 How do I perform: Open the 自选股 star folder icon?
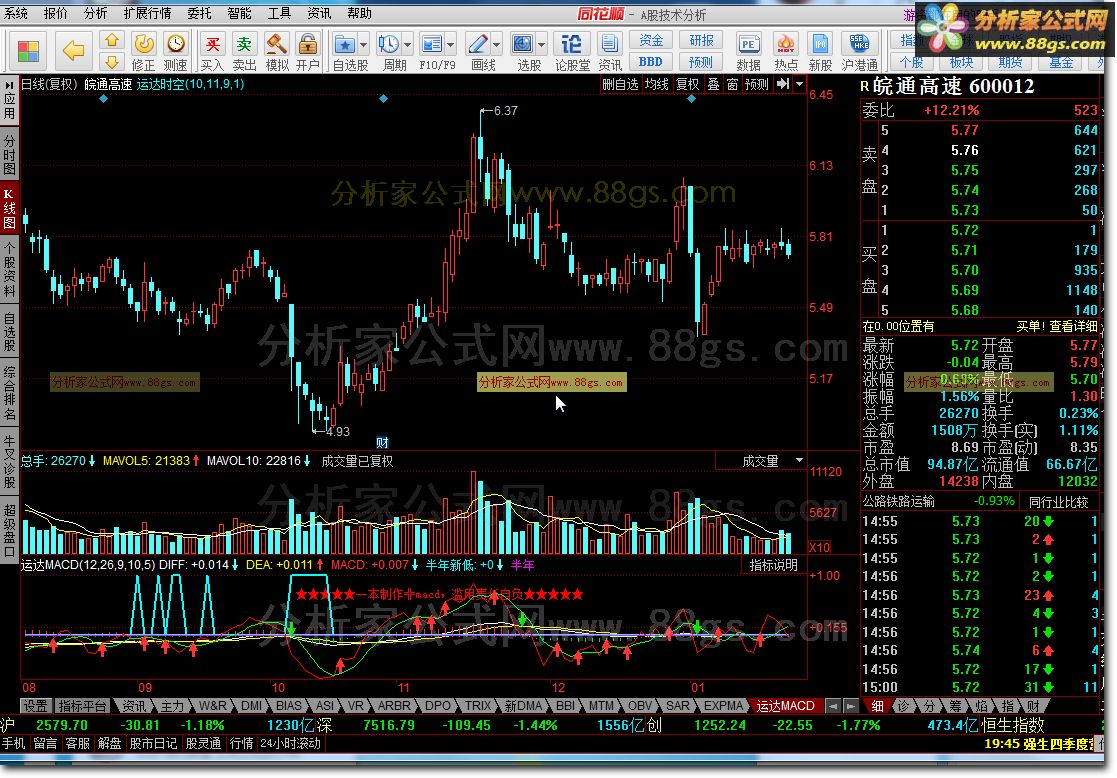click(345, 44)
